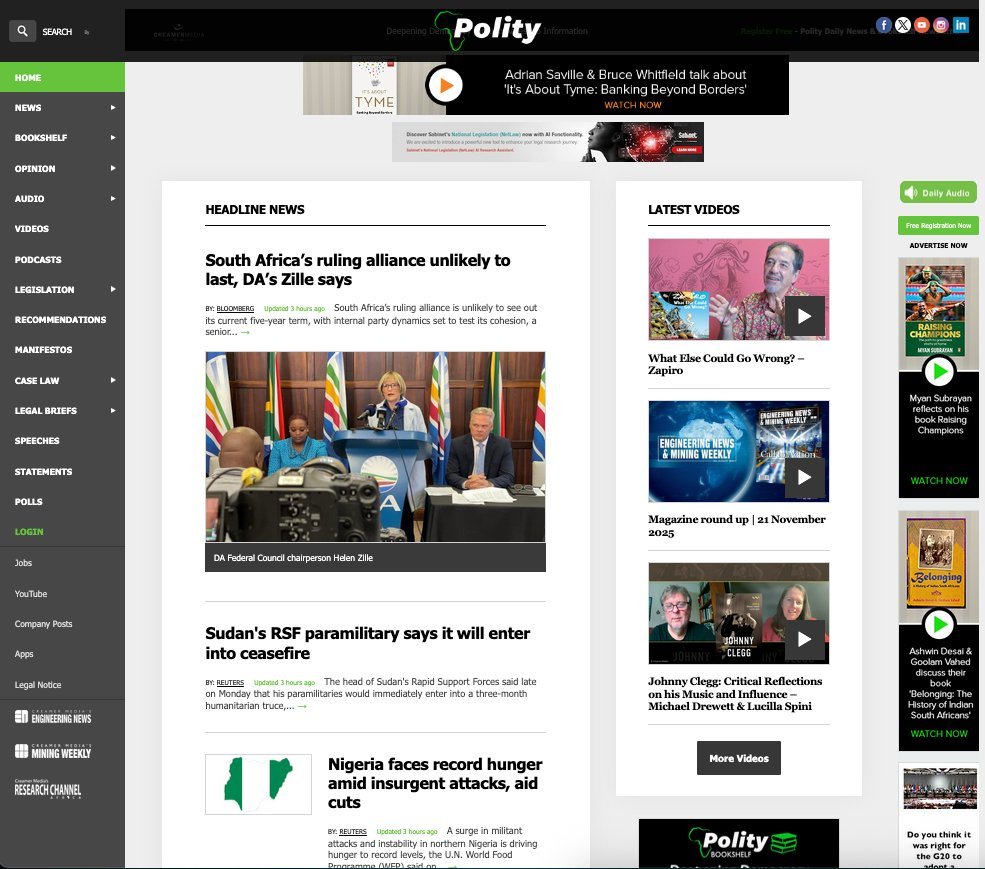Click the Nigeria map thumbnail
The width and height of the screenshot is (985, 869).
point(258,784)
